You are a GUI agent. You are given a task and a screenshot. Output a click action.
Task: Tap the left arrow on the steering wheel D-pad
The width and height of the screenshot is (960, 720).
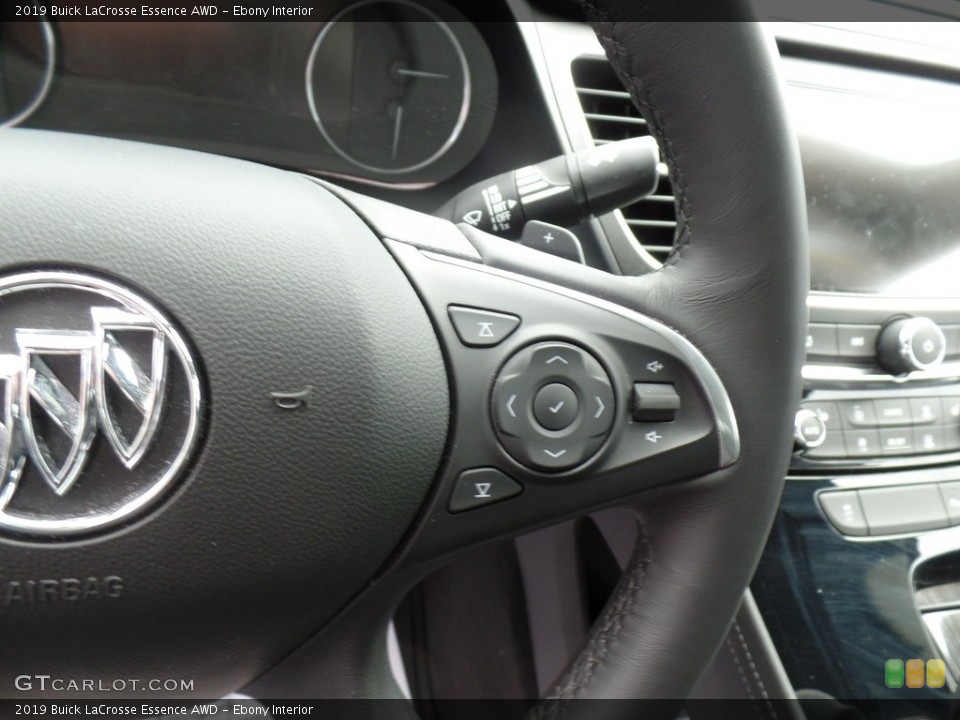511,405
